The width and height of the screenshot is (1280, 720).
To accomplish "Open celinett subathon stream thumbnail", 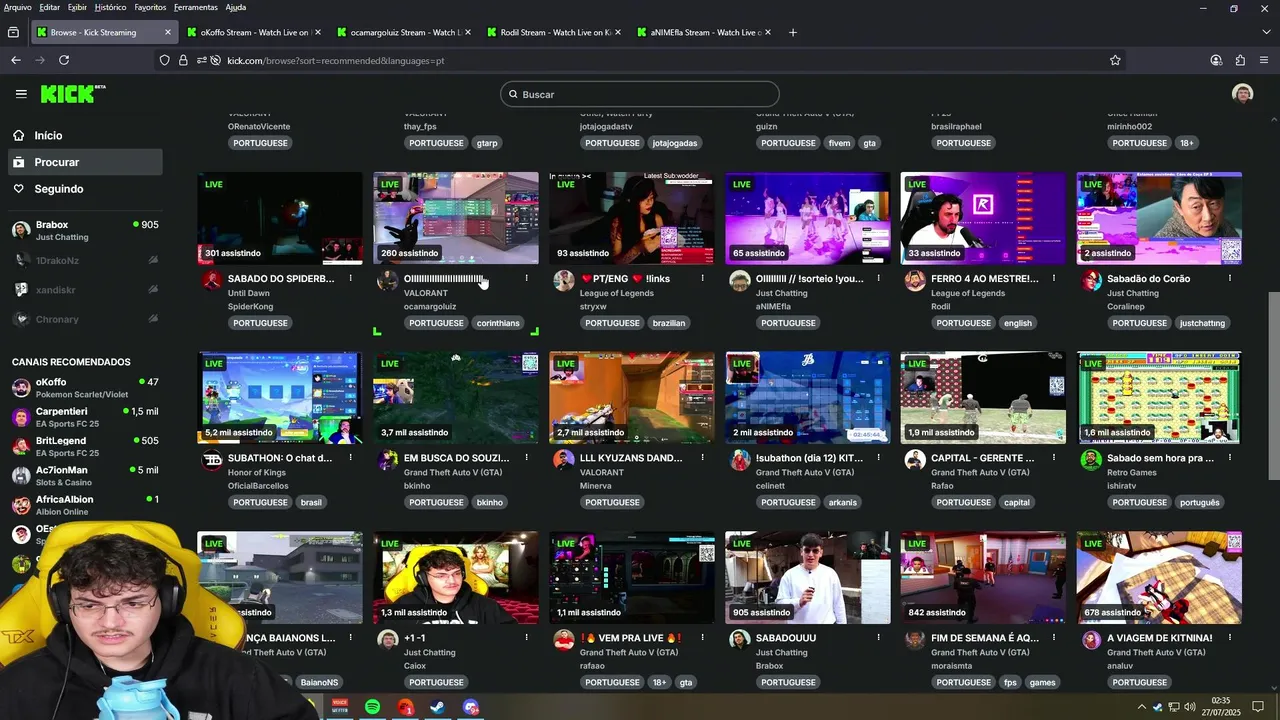I will pyautogui.click(x=808, y=397).
